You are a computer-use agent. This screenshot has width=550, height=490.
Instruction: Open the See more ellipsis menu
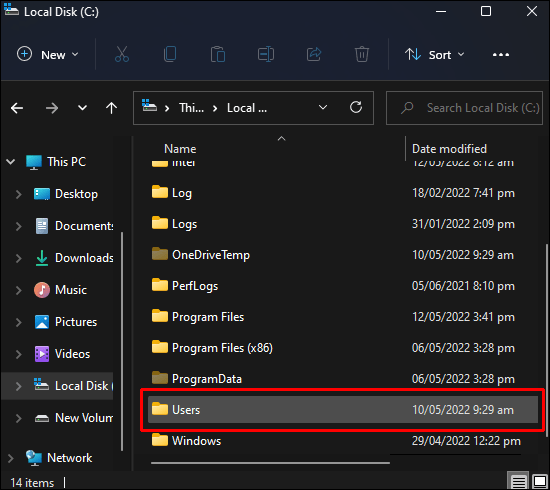tap(501, 55)
